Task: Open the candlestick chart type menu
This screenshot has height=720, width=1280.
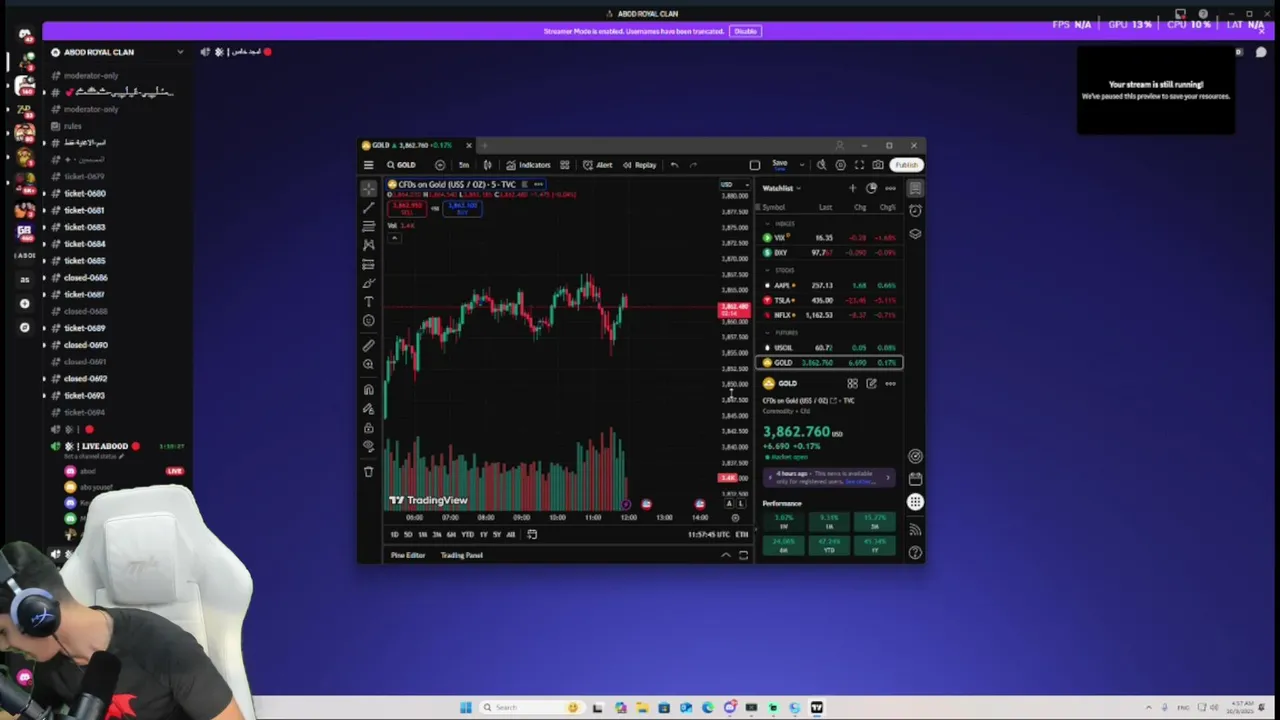Action: click(488, 165)
